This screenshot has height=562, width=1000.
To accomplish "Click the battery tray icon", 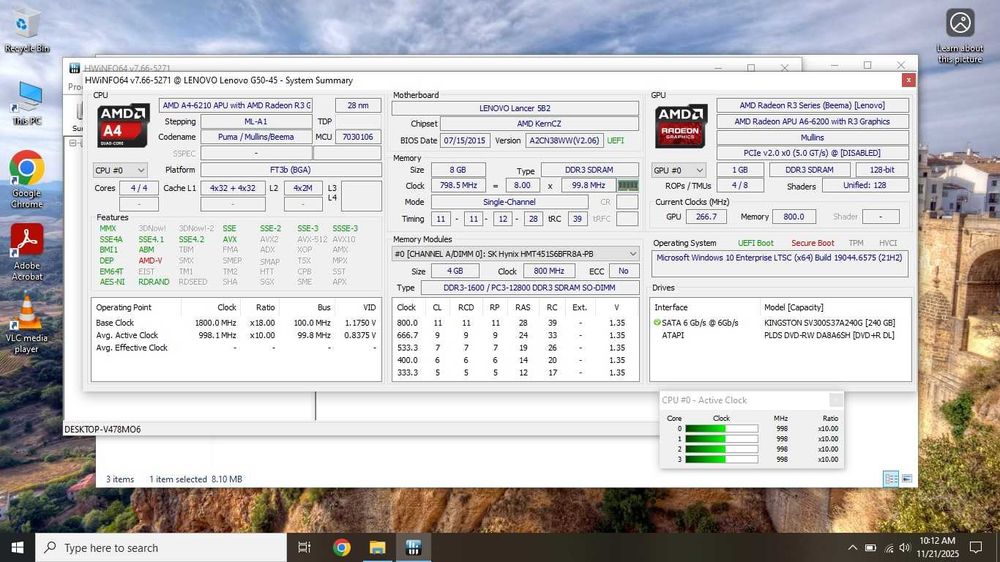I will click(871, 547).
